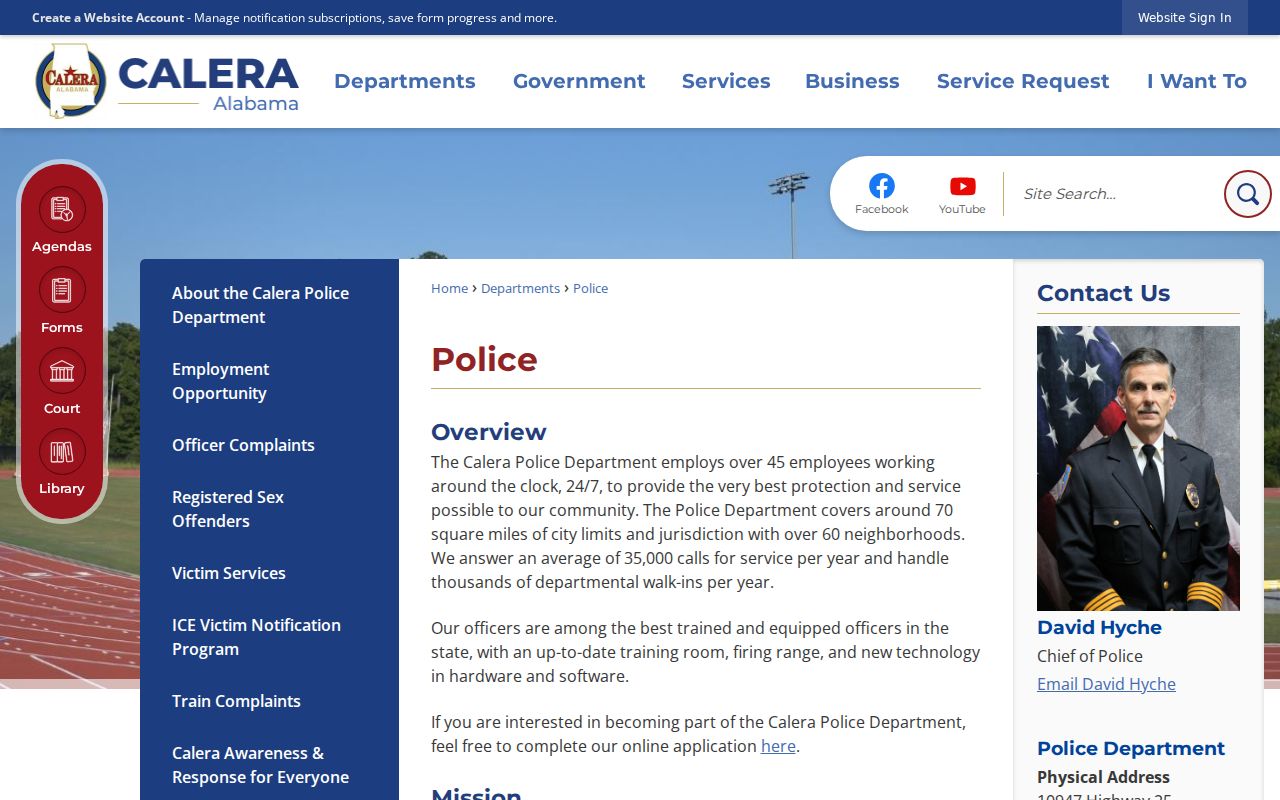Open the Business menu

click(852, 81)
